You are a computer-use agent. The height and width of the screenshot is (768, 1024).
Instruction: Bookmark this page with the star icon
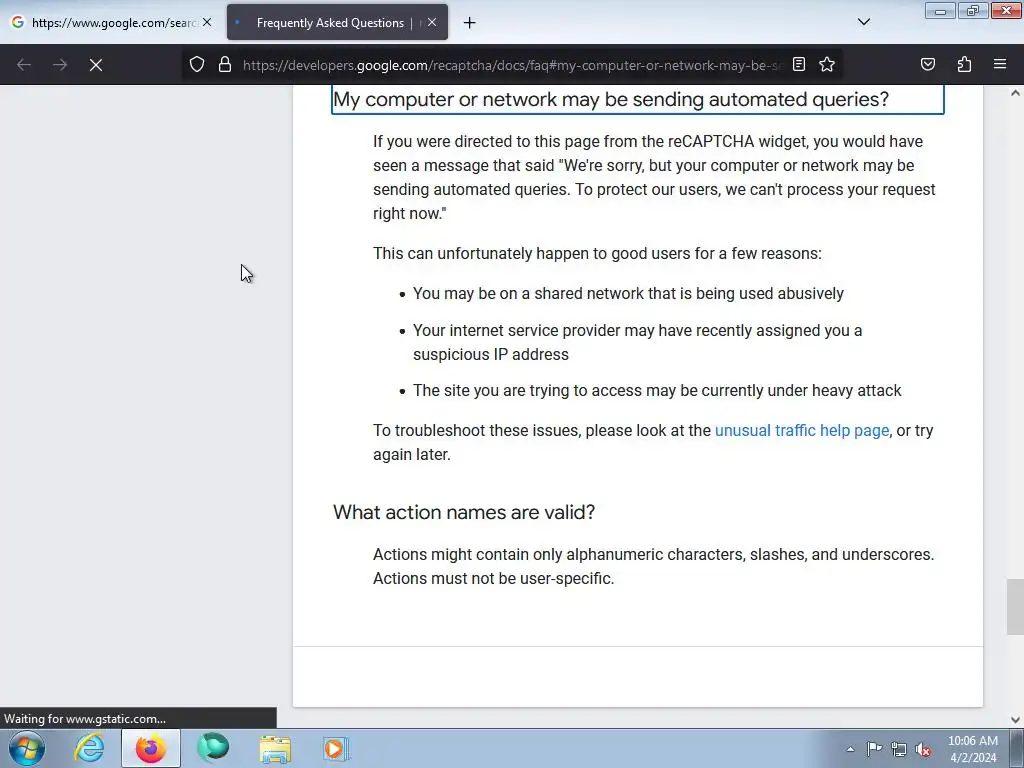(827, 64)
